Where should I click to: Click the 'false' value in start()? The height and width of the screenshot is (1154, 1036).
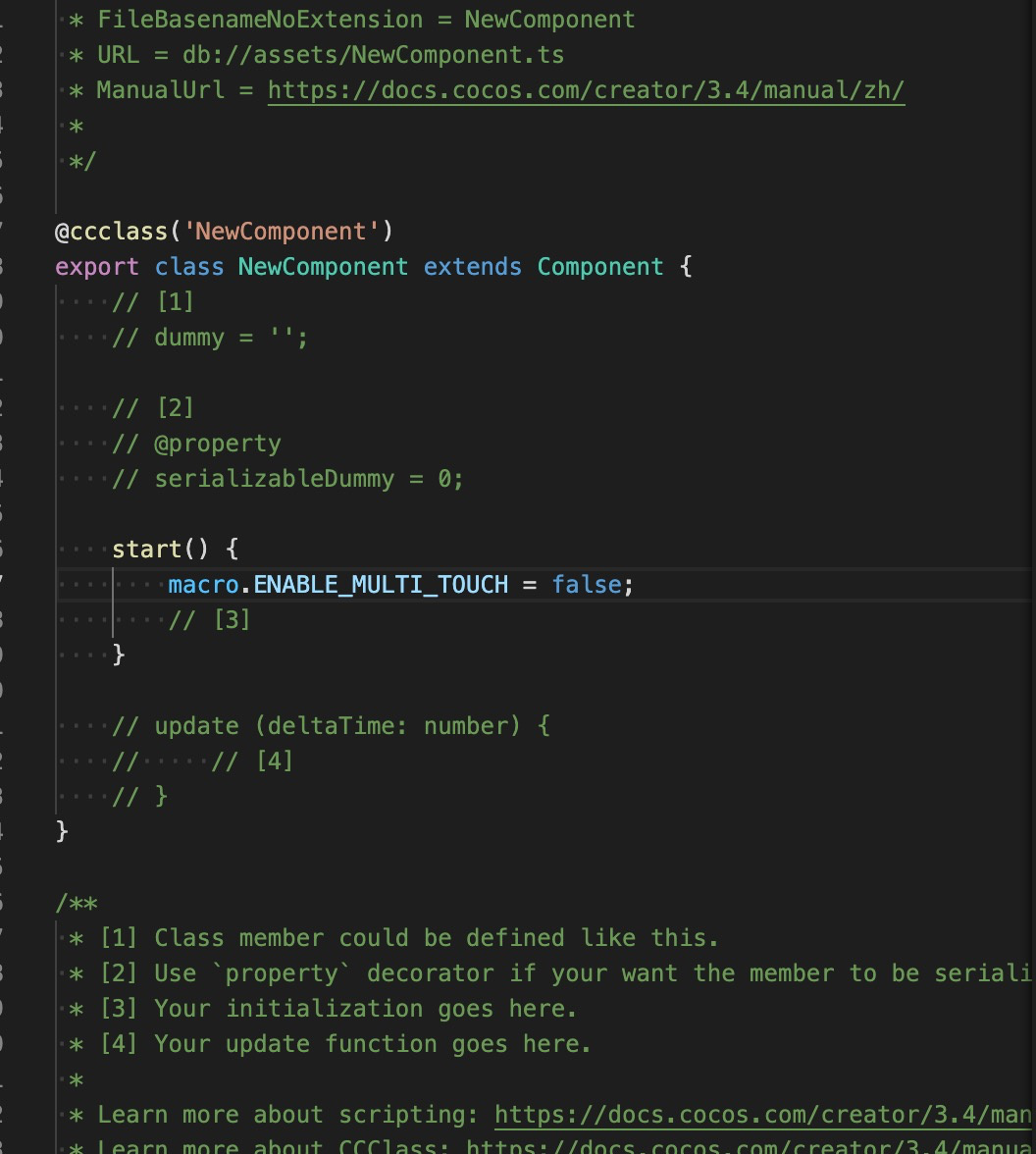[x=586, y=585]
